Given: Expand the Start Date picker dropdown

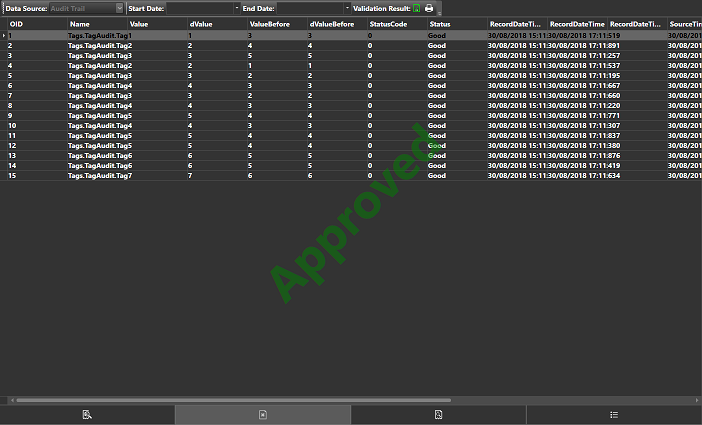Looking at the screenshot, I should pos(237,8).
